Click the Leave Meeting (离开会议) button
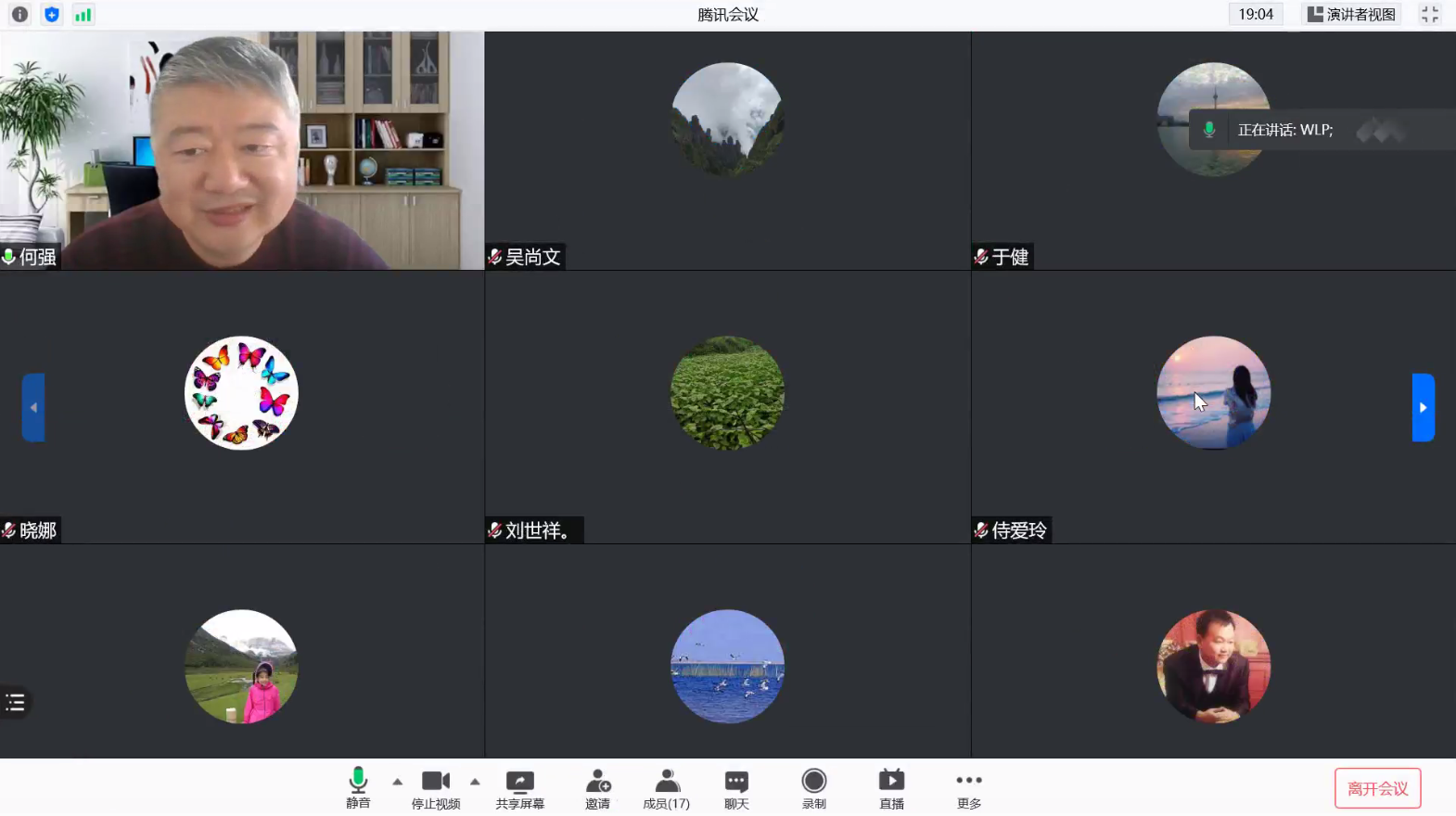 point(1377,788)
